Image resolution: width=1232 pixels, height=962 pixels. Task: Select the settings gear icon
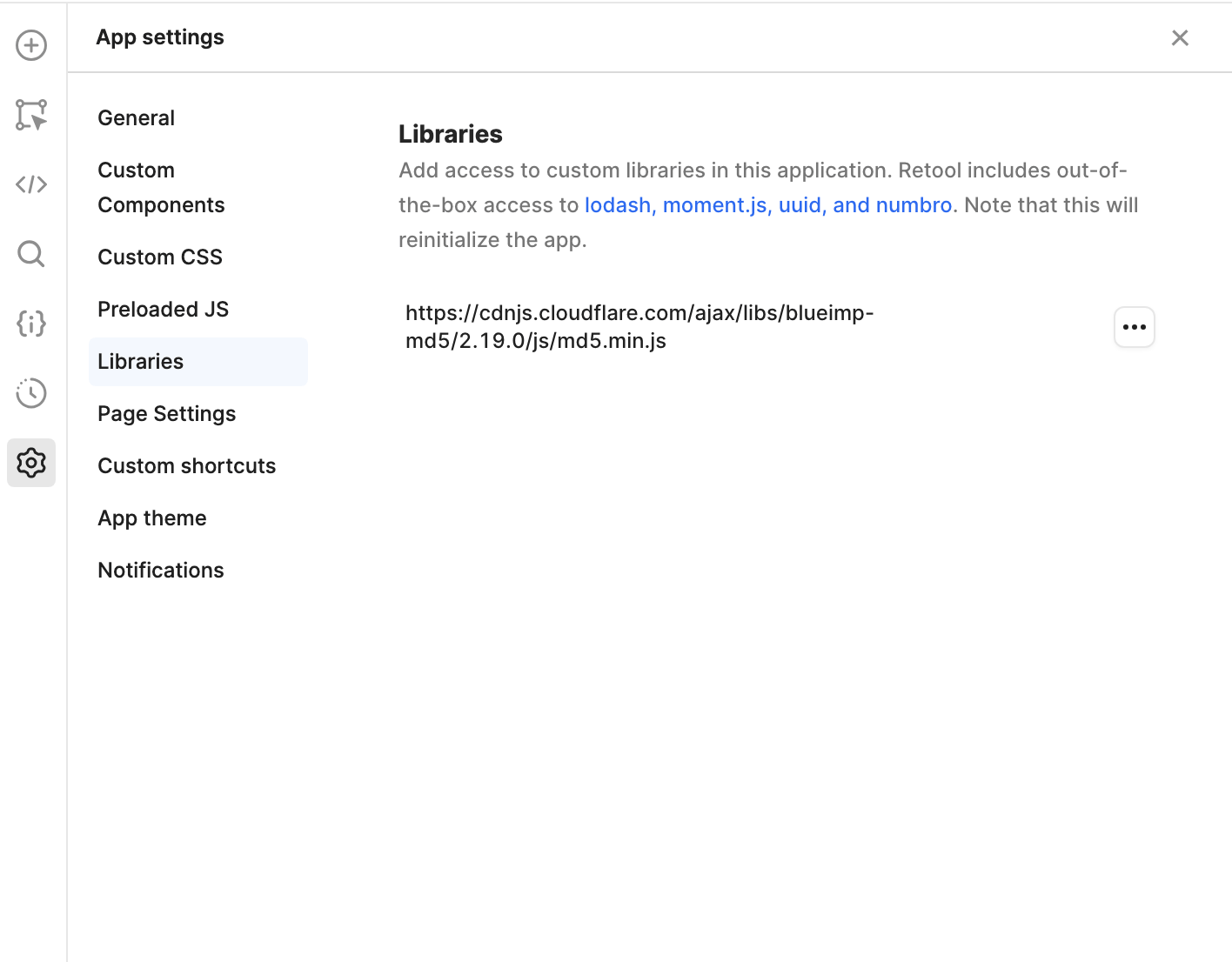tap(31, 463)
